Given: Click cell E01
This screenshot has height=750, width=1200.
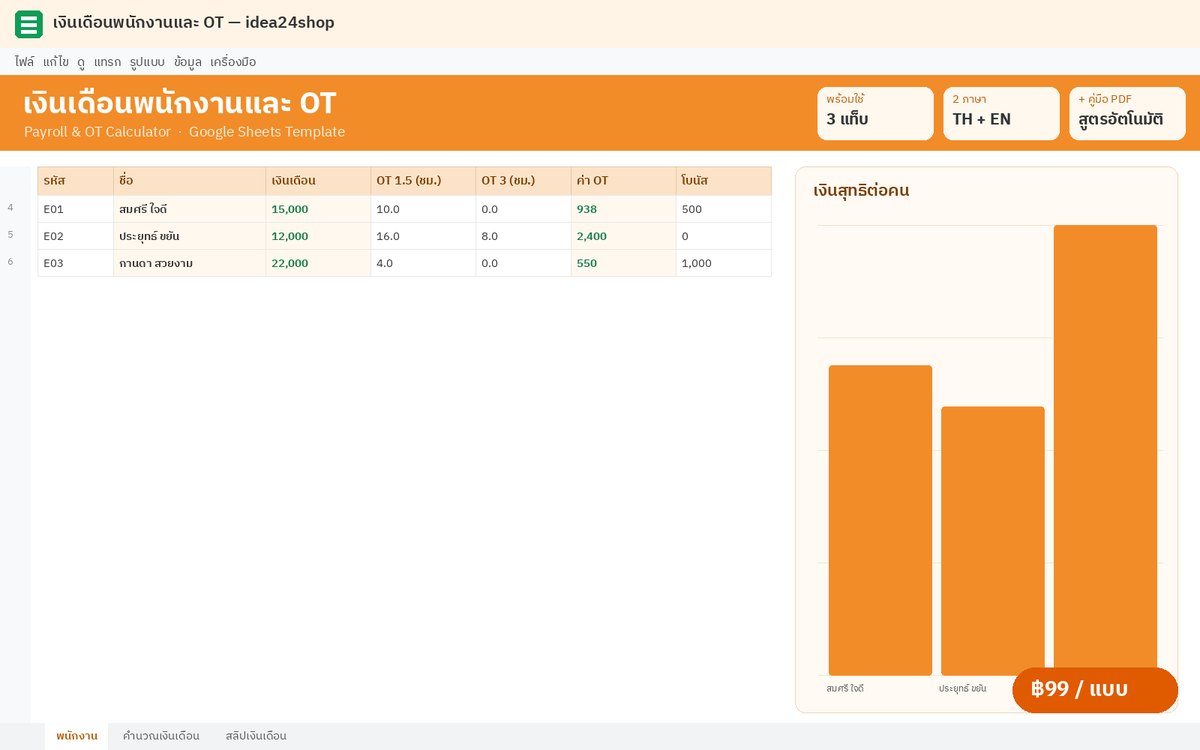Looking at the screenshot, I should [76, 209].
